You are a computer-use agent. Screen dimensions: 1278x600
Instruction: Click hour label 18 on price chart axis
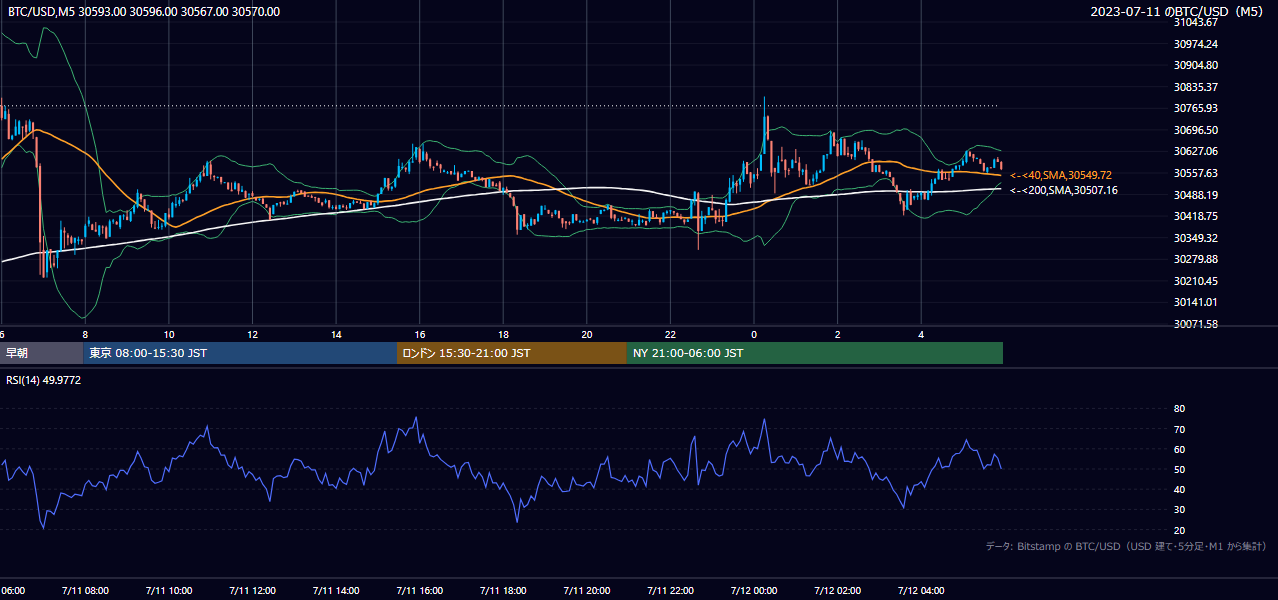coord(503,334)
